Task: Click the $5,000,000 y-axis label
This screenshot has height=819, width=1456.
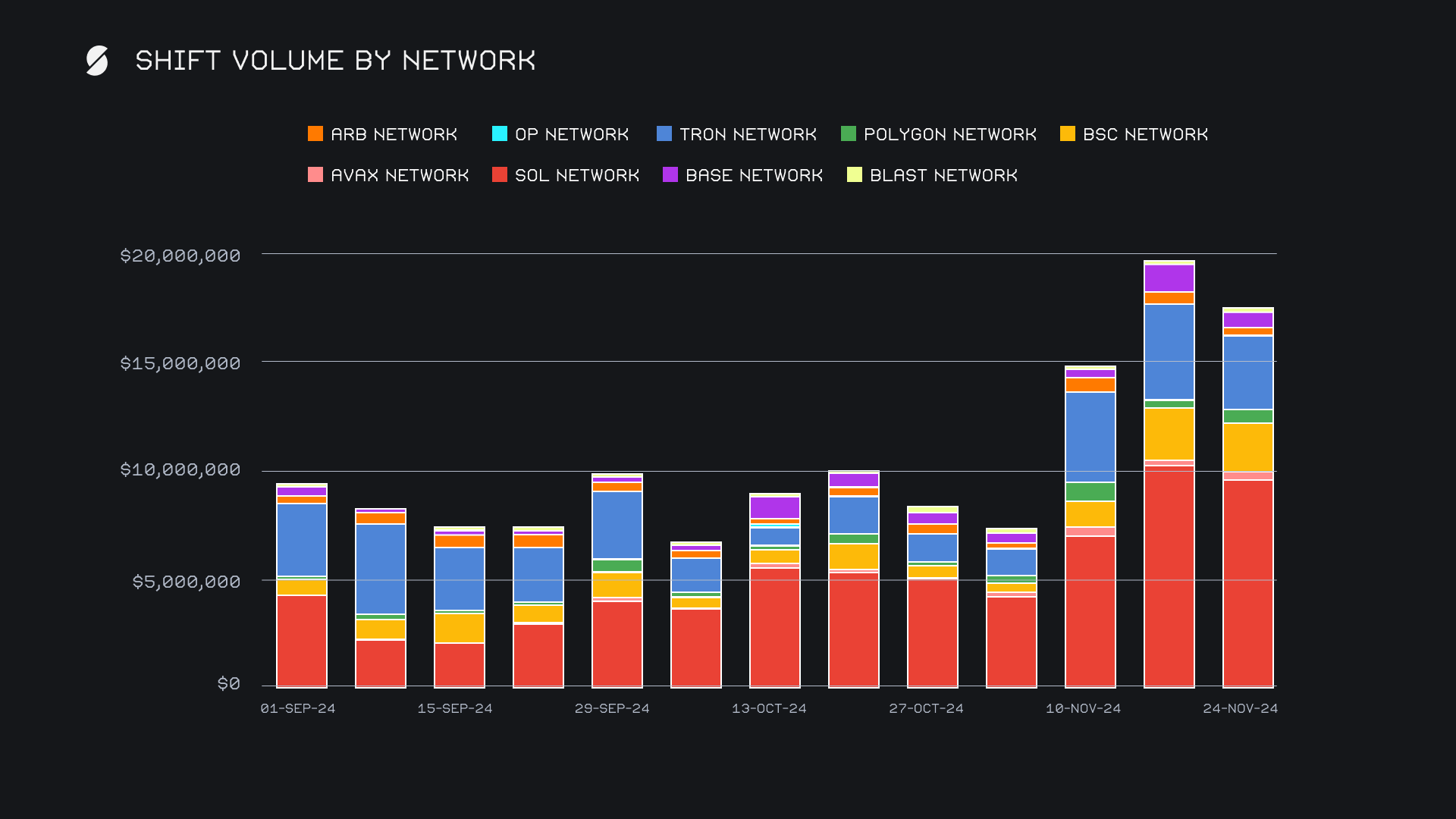Action: [187, 582]
